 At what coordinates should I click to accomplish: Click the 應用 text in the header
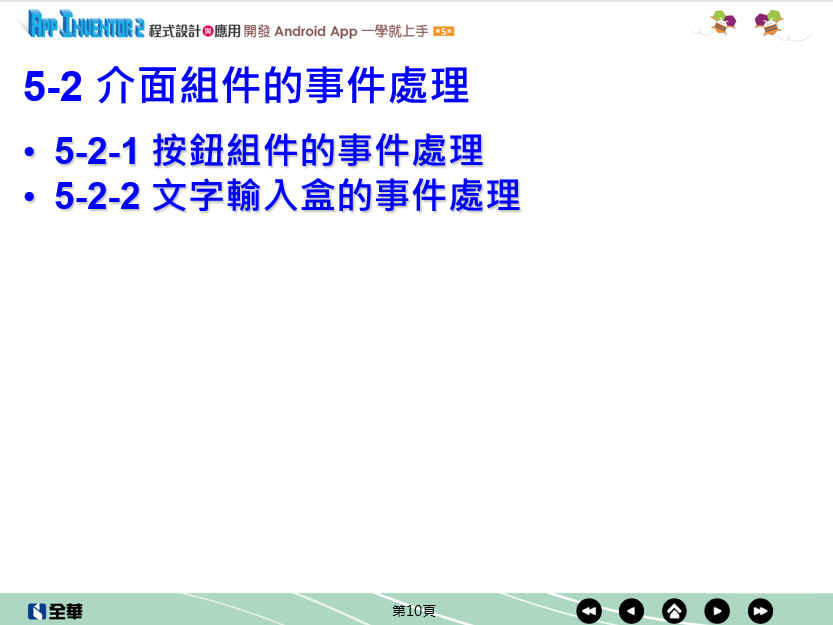pos(227,31)
